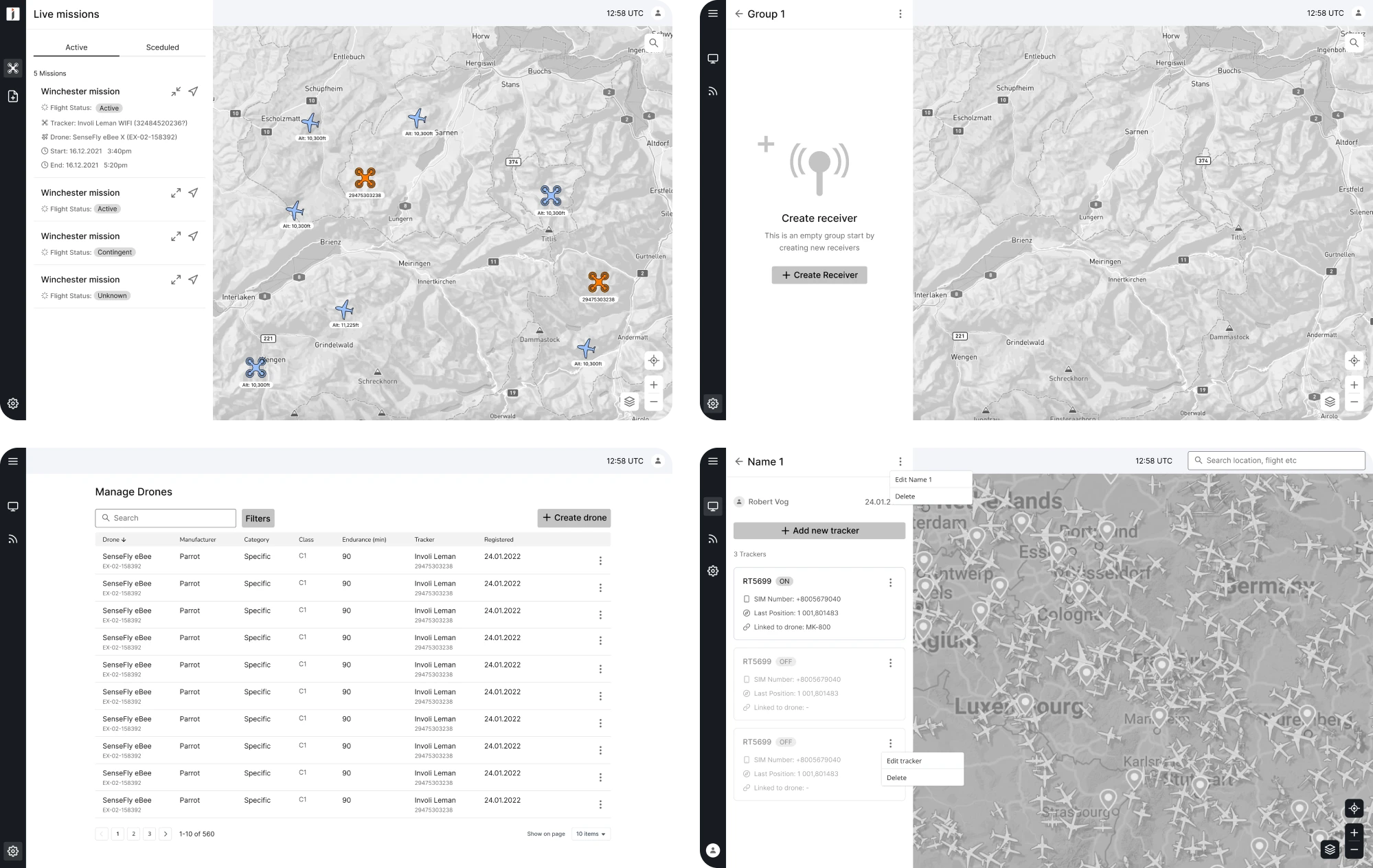Click the Create Receiver button
This screenshot has width=1373, height=868.
[819, 275]
